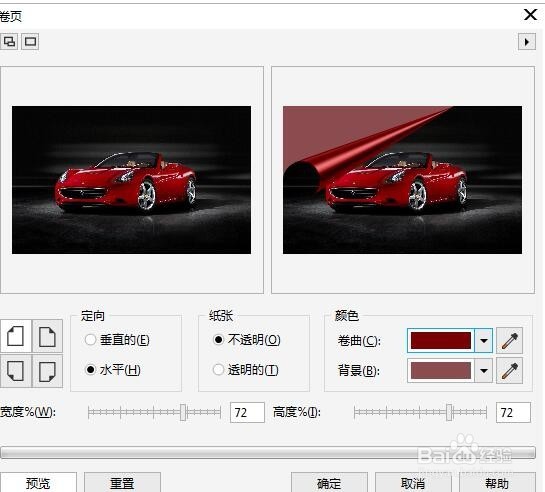The height and width of the screenshot is (492, 545).
Task: Click the 背景(B) color swatch
Action: coord(441,370)
